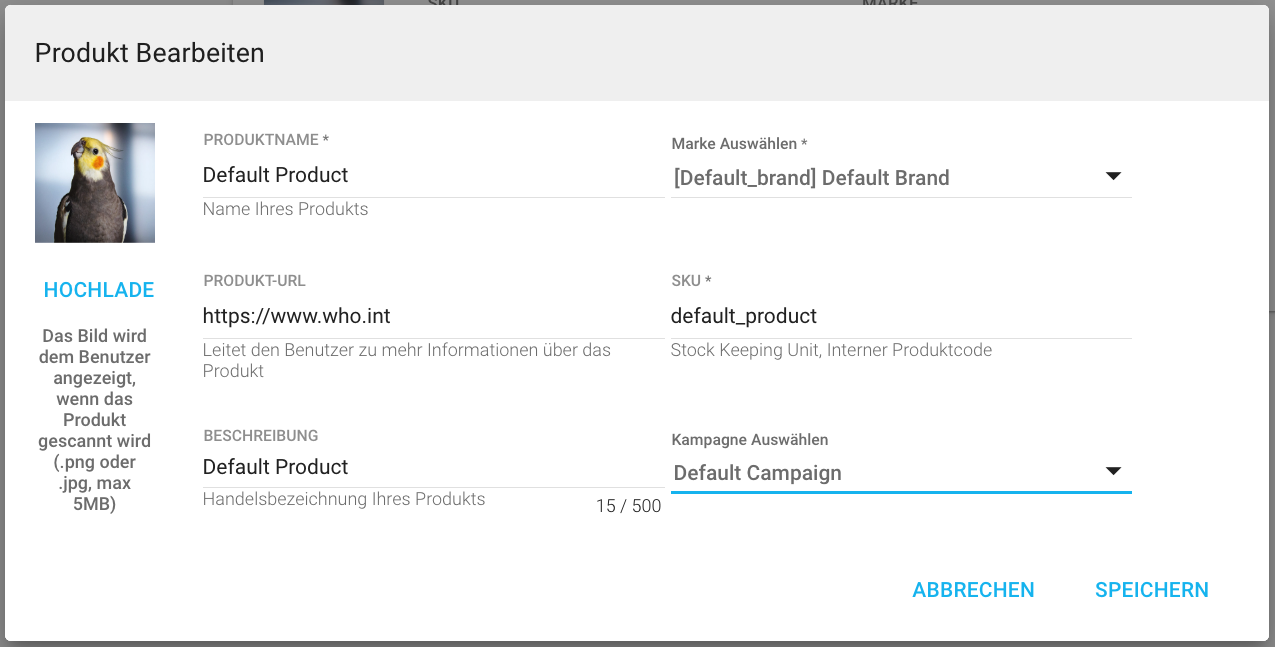Image resolution: width=1275 pixels, height=647 pixels.
Task: Select the SKU field showing default_product
Action: [x=900, y=316]
